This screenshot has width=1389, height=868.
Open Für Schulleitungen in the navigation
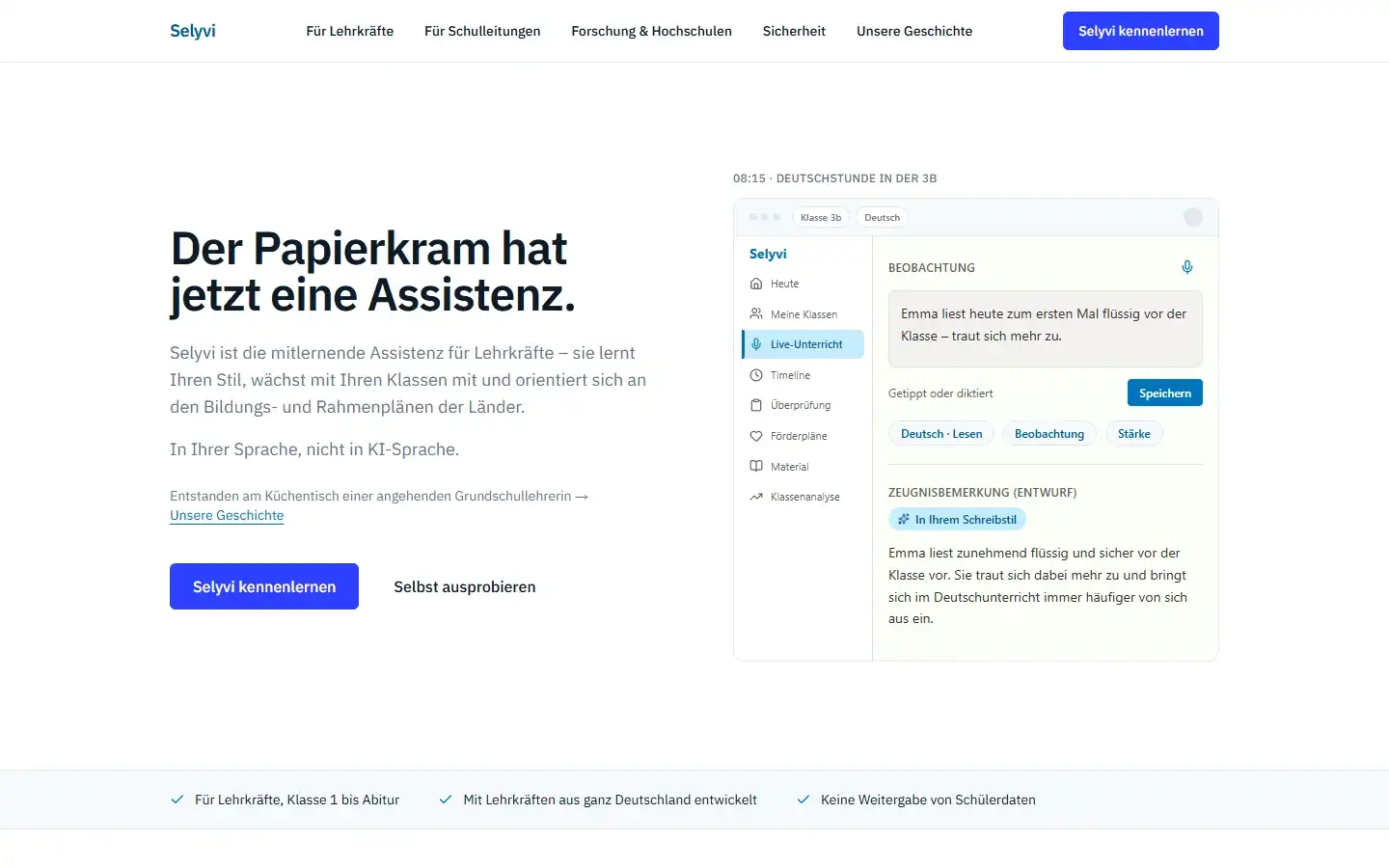482,31
